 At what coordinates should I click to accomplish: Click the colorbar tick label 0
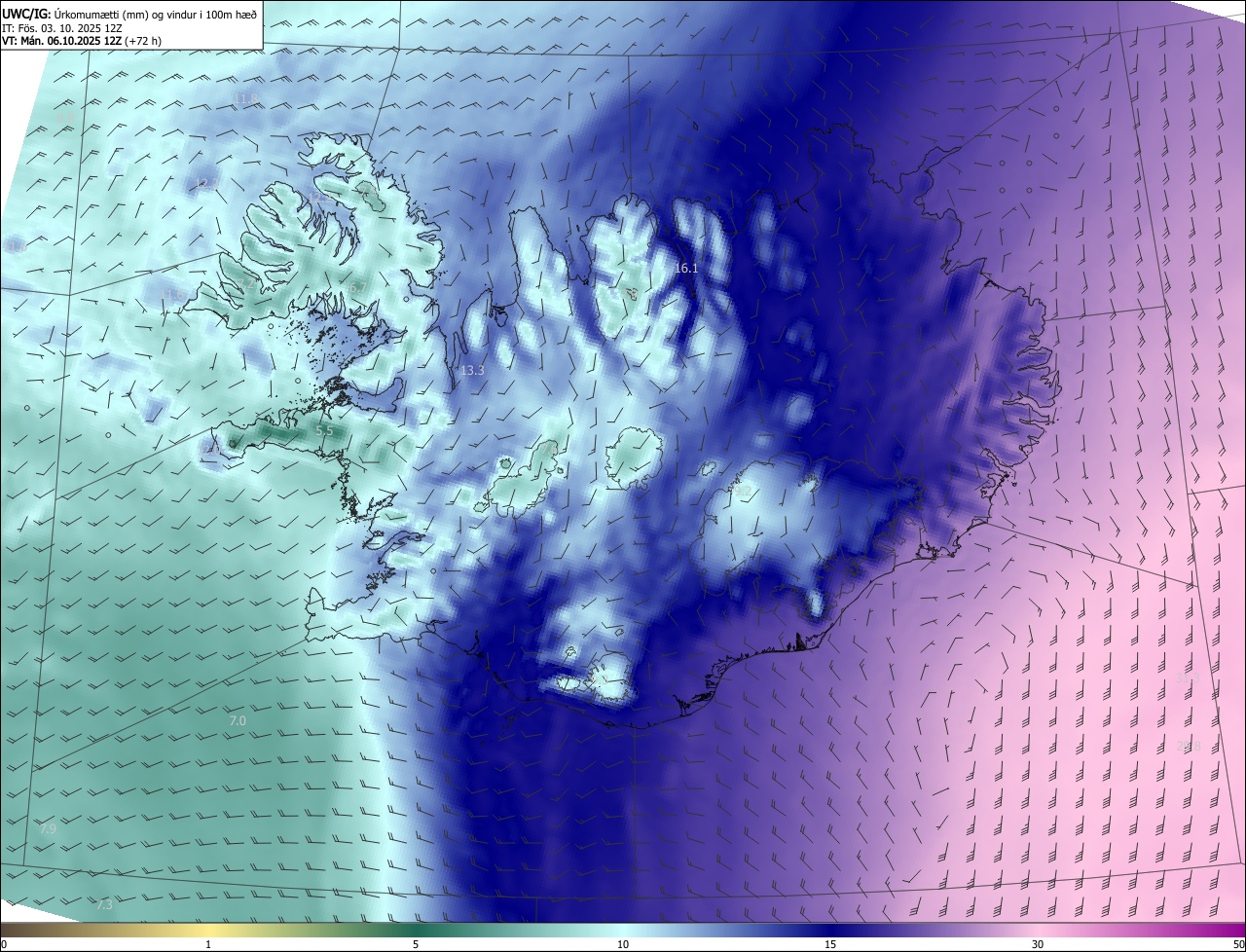click(4, 944)
